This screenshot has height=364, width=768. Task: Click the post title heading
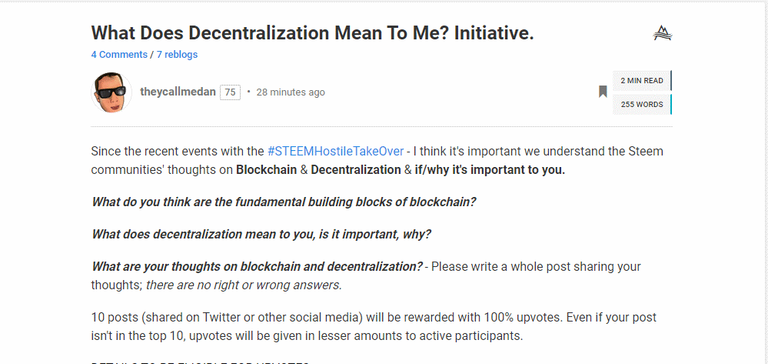[x=312, y=33]
